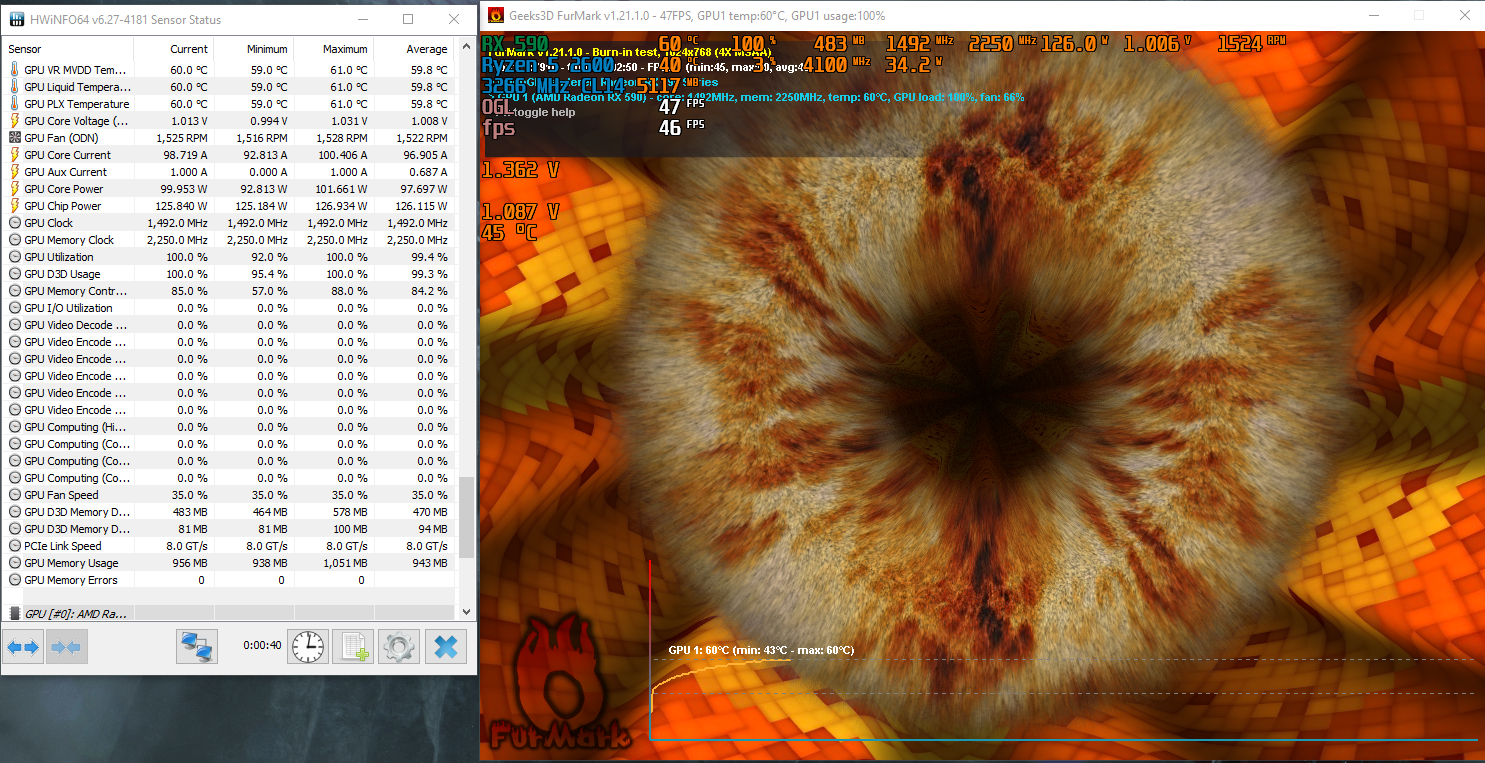The width and height of the screenshot is (1485, 763).
Task: Click circle icon of GPU Utilization row
Action: tap(14, 257)
